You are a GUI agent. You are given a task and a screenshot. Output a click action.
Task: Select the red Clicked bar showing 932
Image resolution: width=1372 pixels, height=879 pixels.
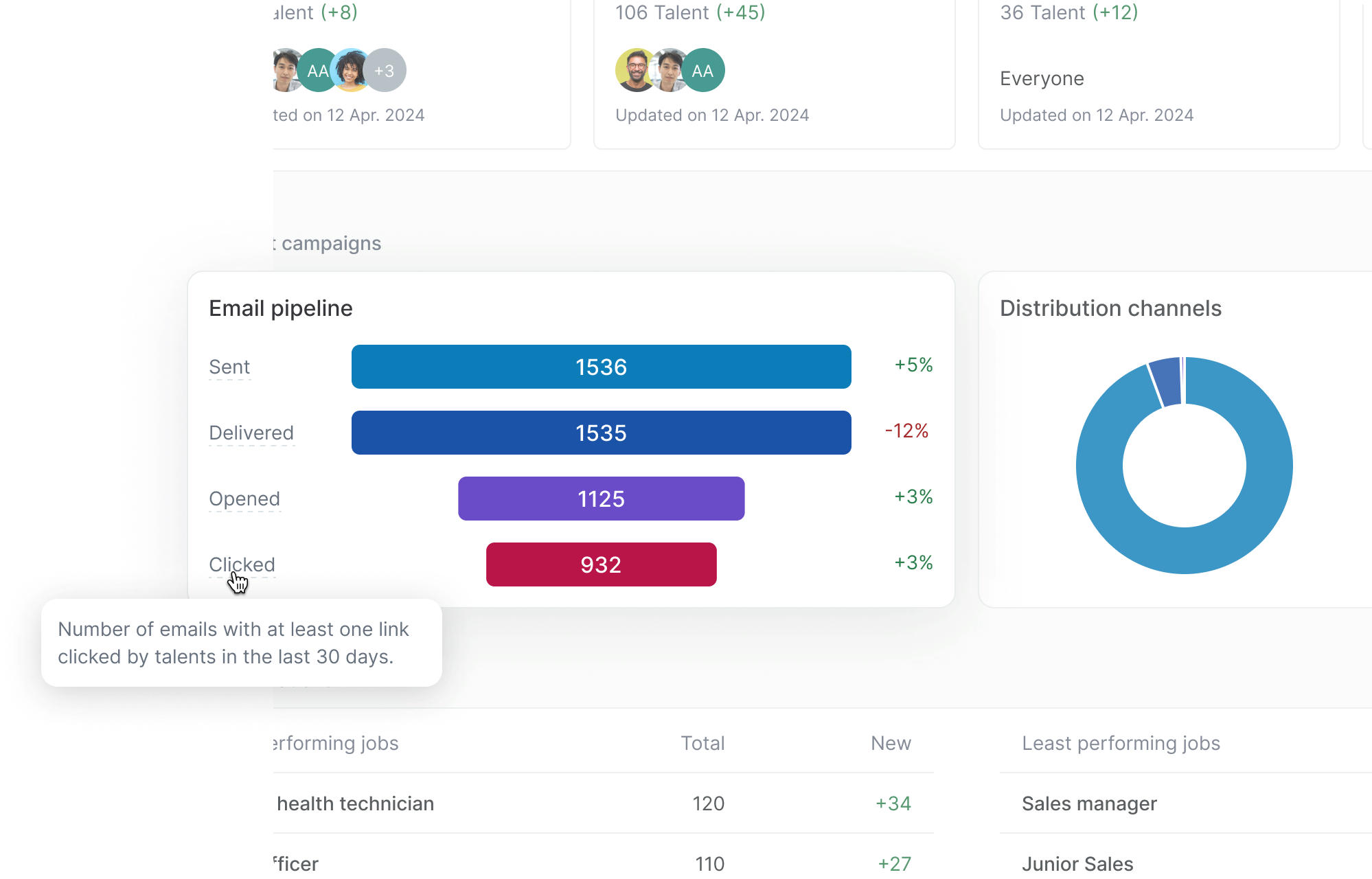(x=601, y=564)
